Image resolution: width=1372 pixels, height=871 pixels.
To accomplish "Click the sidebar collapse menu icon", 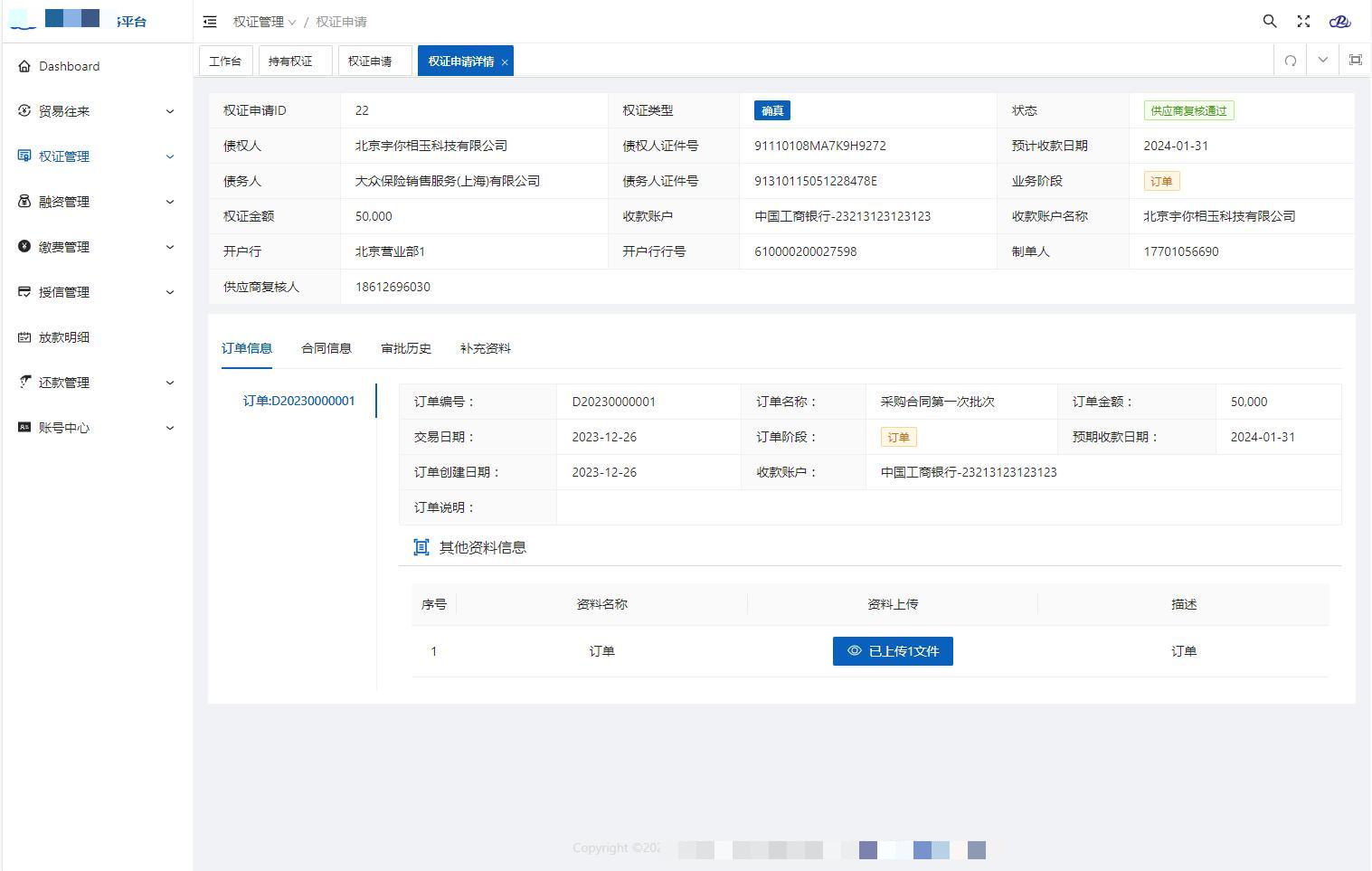I will tap(210, 22).
